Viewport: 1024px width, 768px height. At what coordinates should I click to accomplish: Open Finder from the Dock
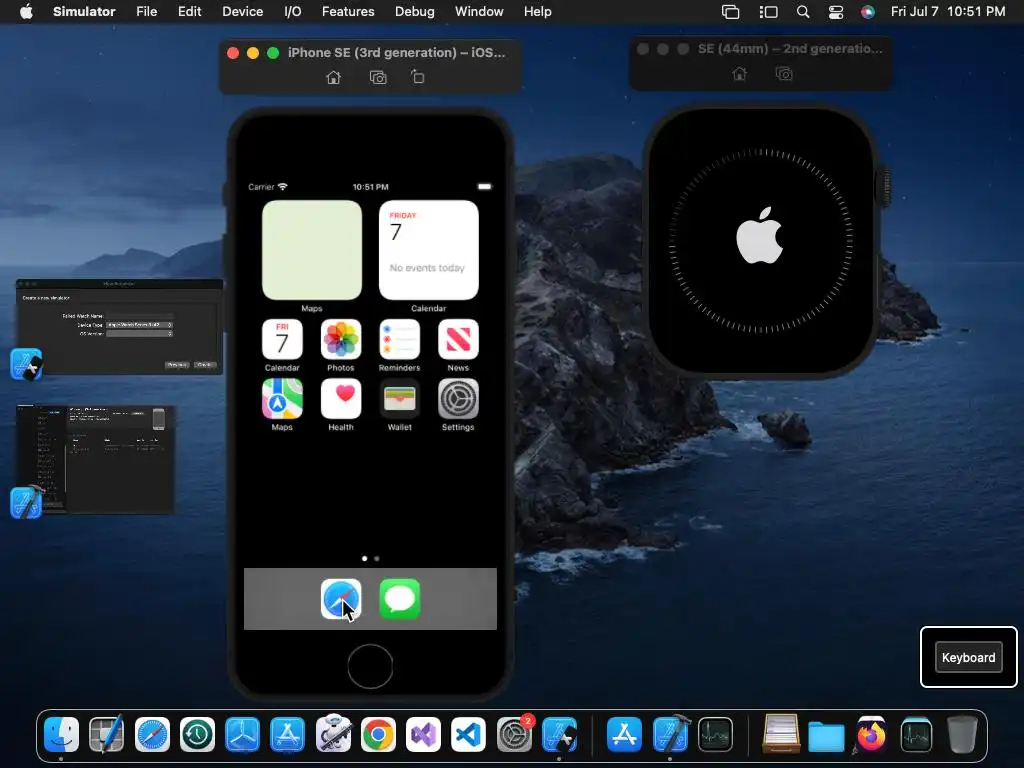[61, 735]
